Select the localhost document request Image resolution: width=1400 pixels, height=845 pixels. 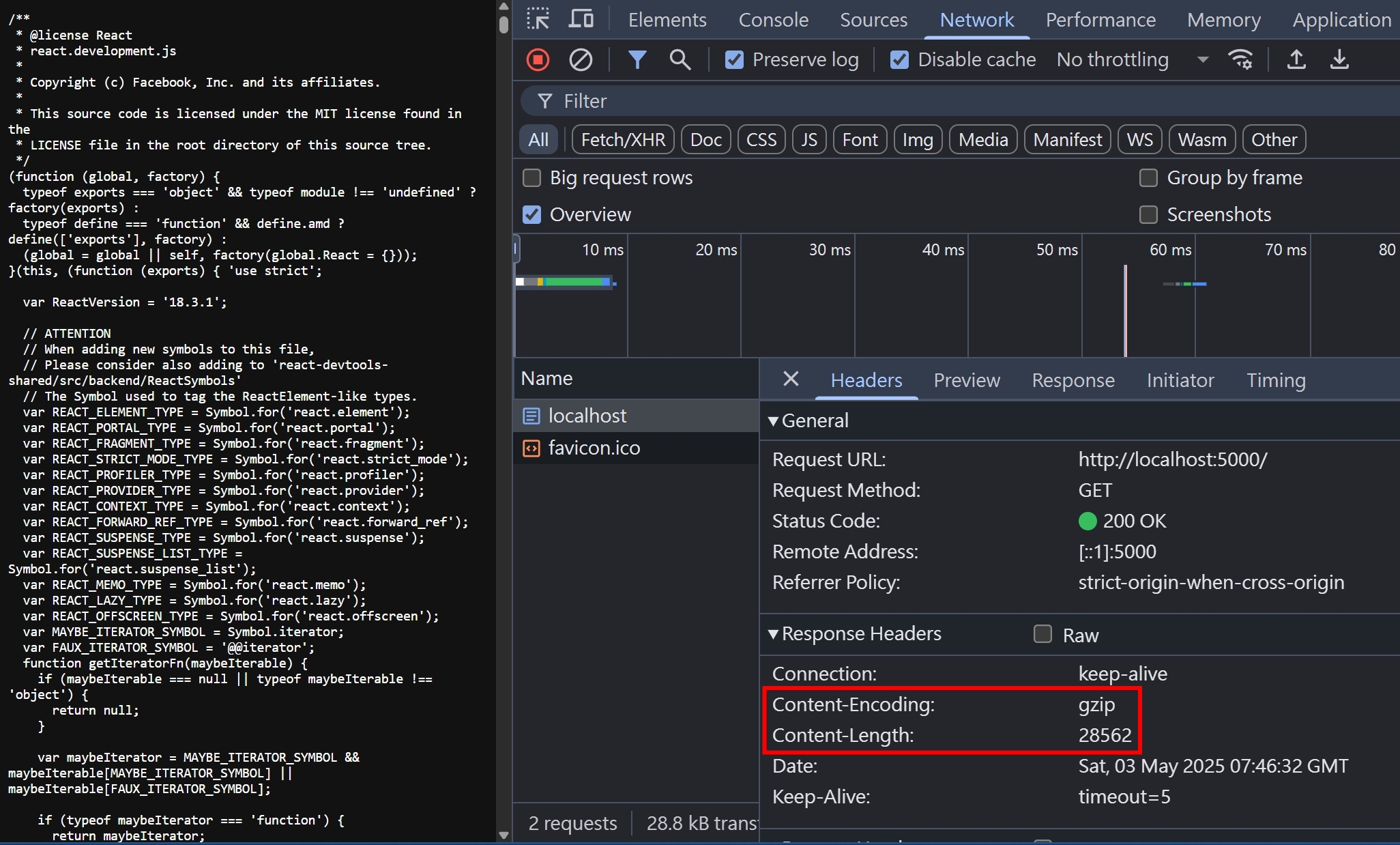click(x=636, y=416)
